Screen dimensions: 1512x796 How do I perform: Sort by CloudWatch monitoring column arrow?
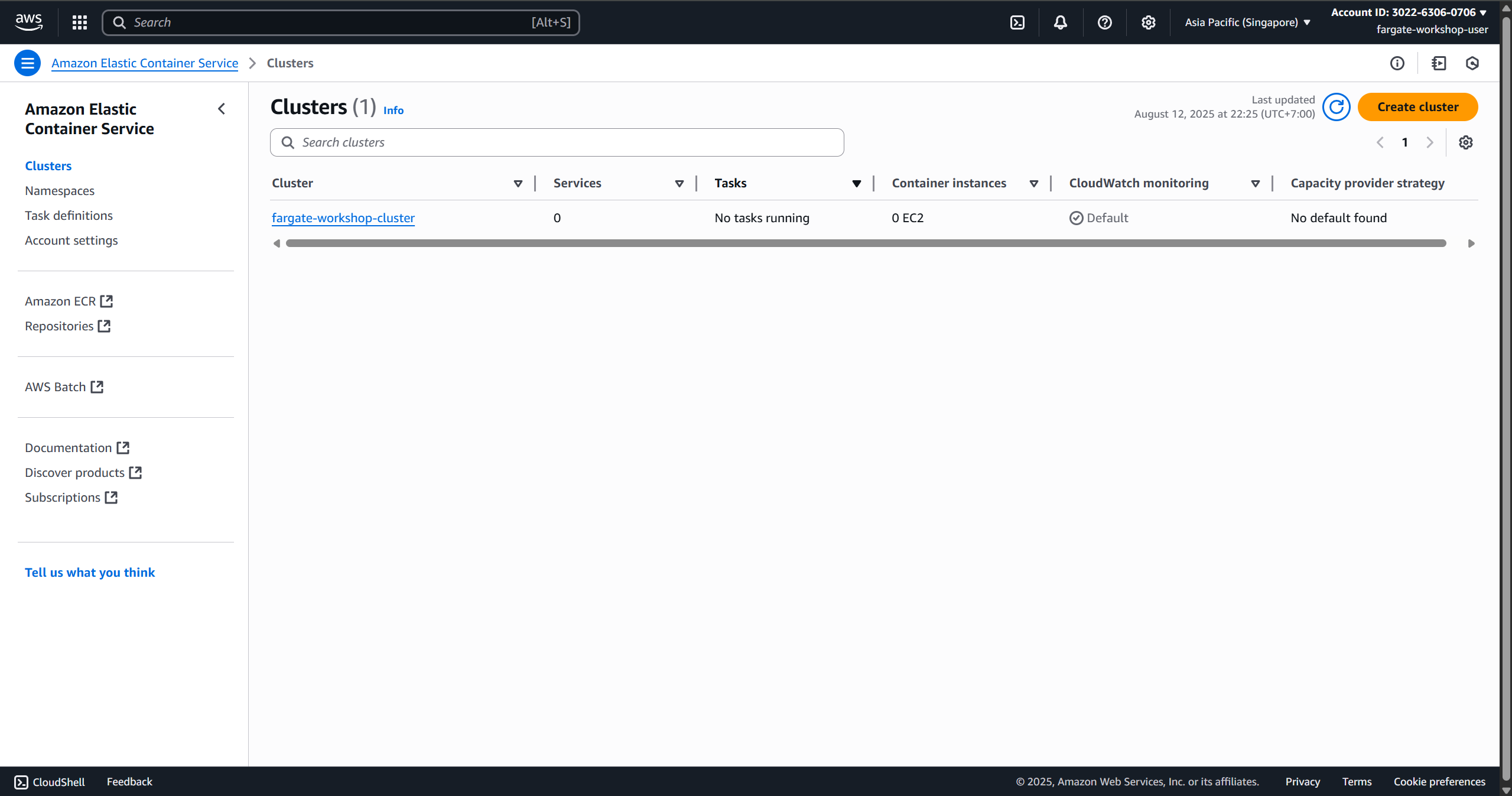[x=1256, y=184]
